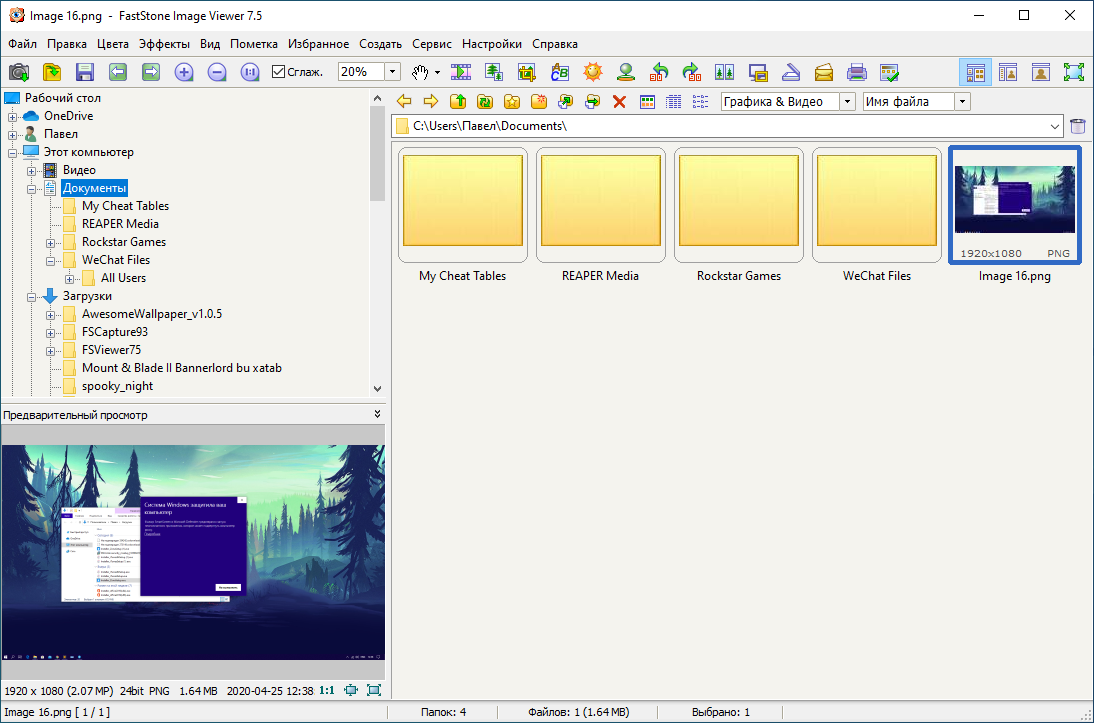Delete the selected file with red X
Viewport: 1094px width, 723px height.
click(x=619, y=102)
